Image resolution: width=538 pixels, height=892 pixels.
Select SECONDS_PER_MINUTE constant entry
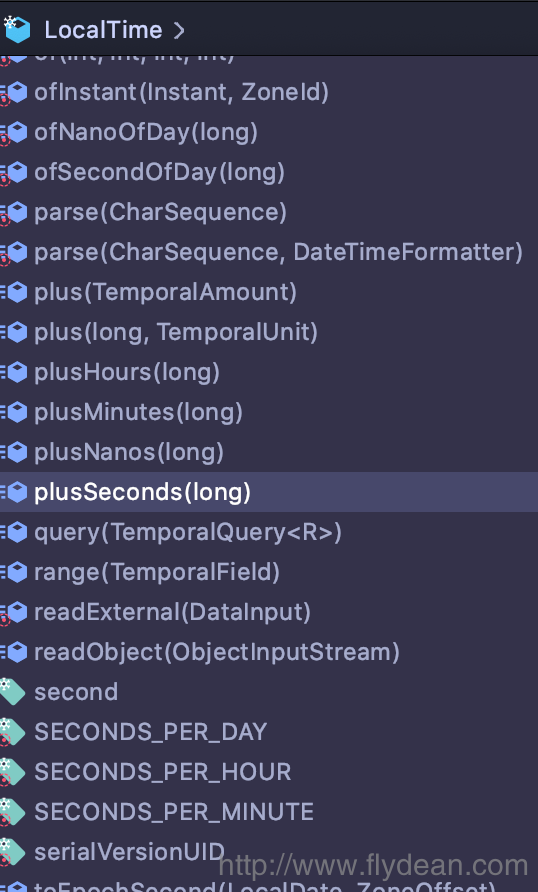(x=269, y=812)
